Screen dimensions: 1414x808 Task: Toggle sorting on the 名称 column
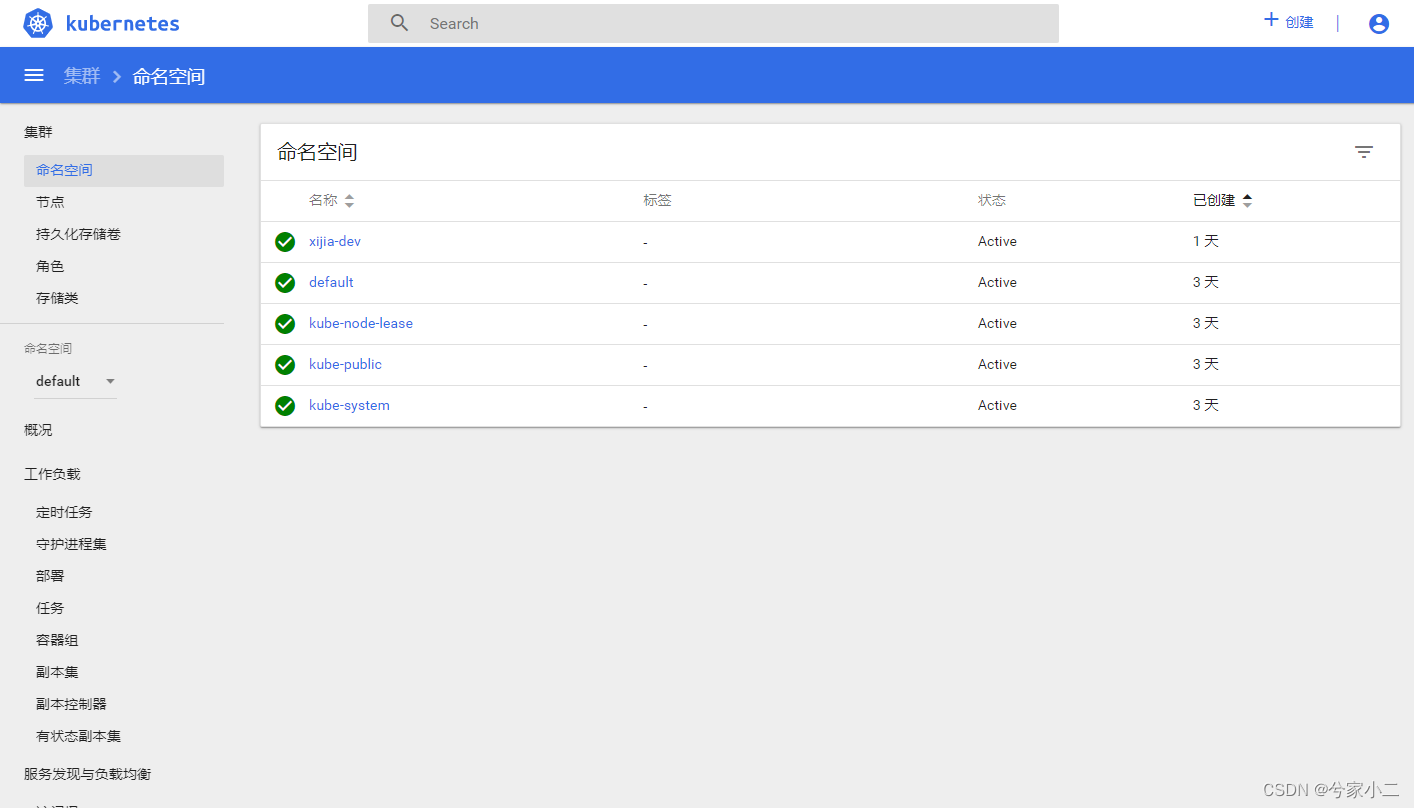coord(348,200)
